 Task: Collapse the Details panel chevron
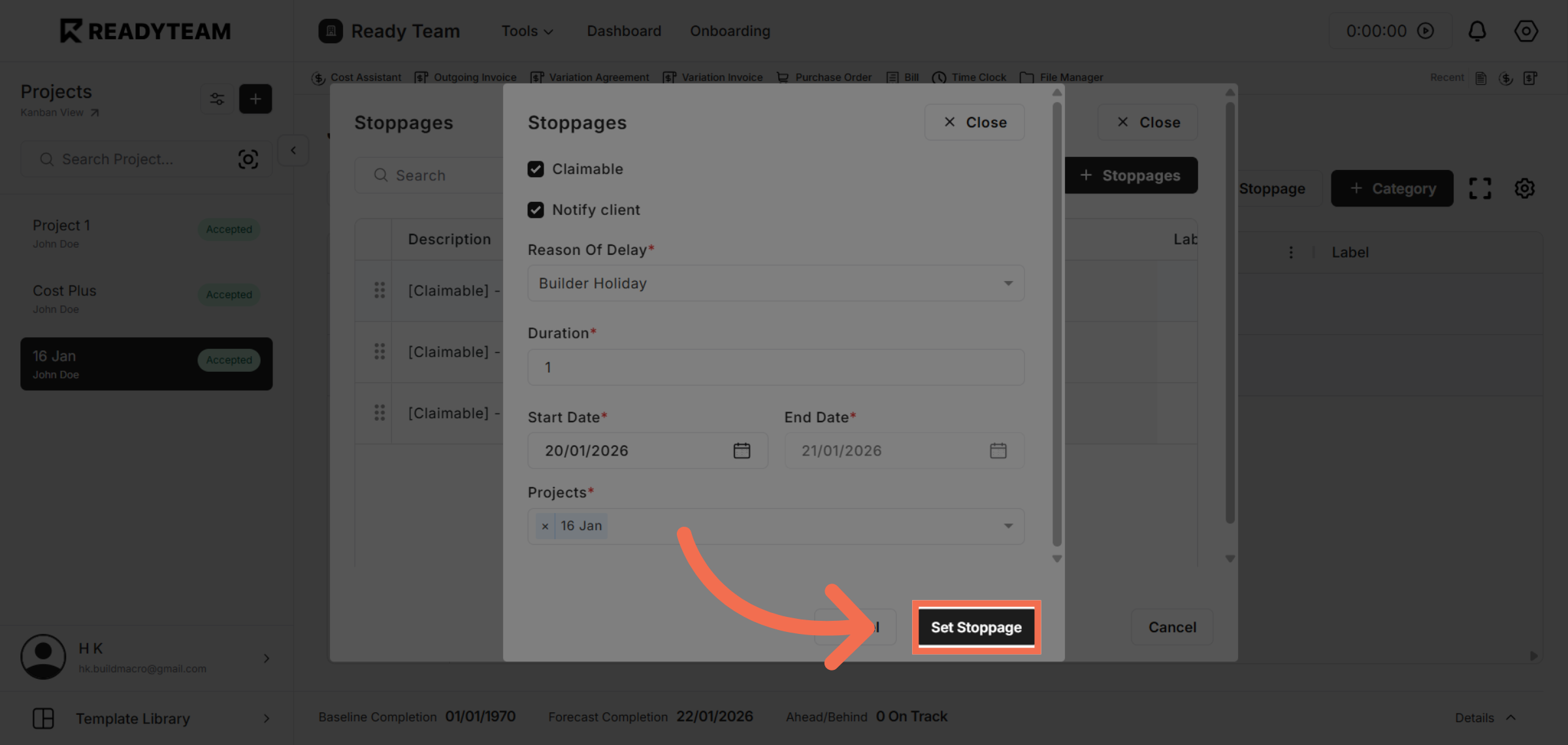(x=1512, y=717)
